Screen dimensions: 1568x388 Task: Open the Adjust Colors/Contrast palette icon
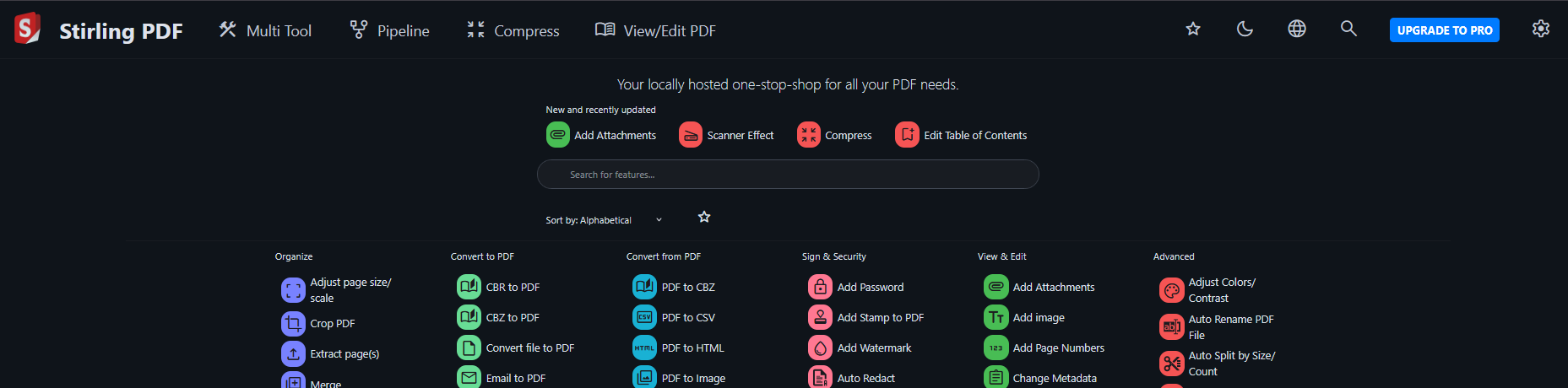[1171, 291]
